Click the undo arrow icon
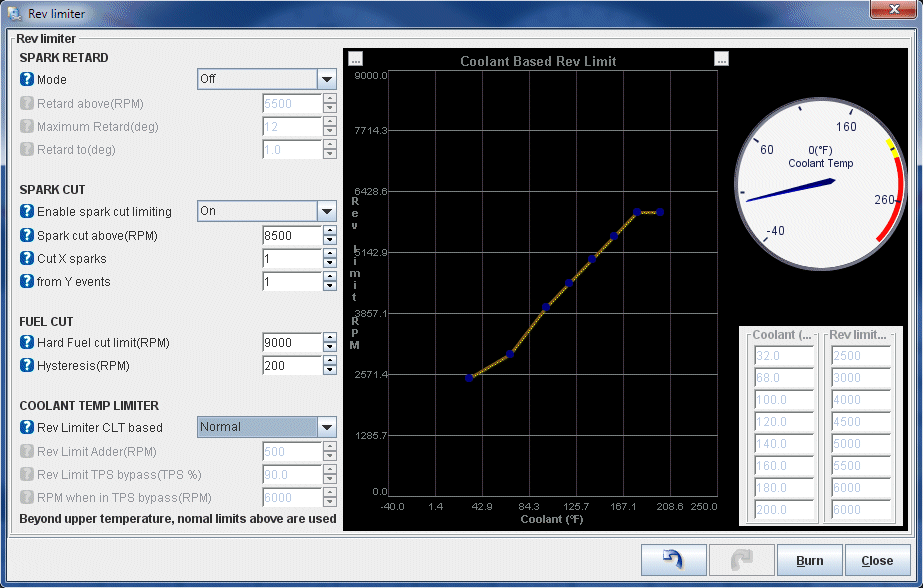The height and width of the screenshot is (588, 923). coord(673,559)
